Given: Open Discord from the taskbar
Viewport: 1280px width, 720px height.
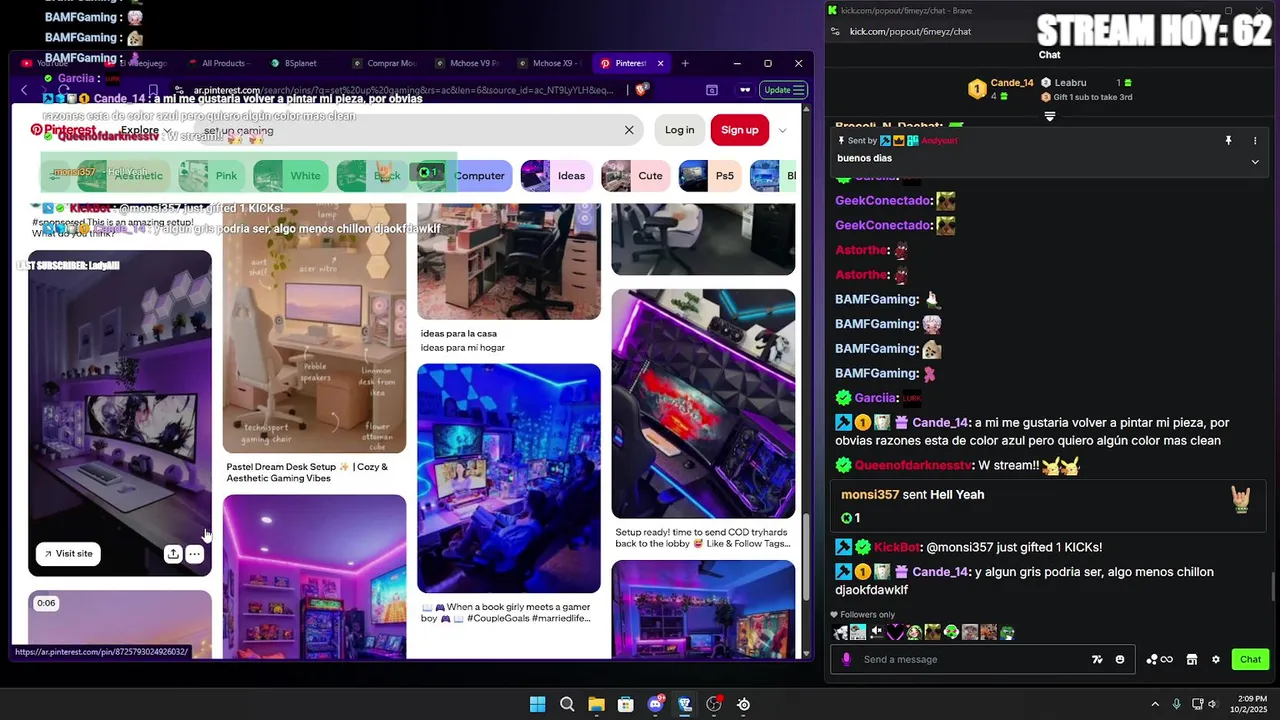Looking at the screenshot, I should tap(656, 704).
